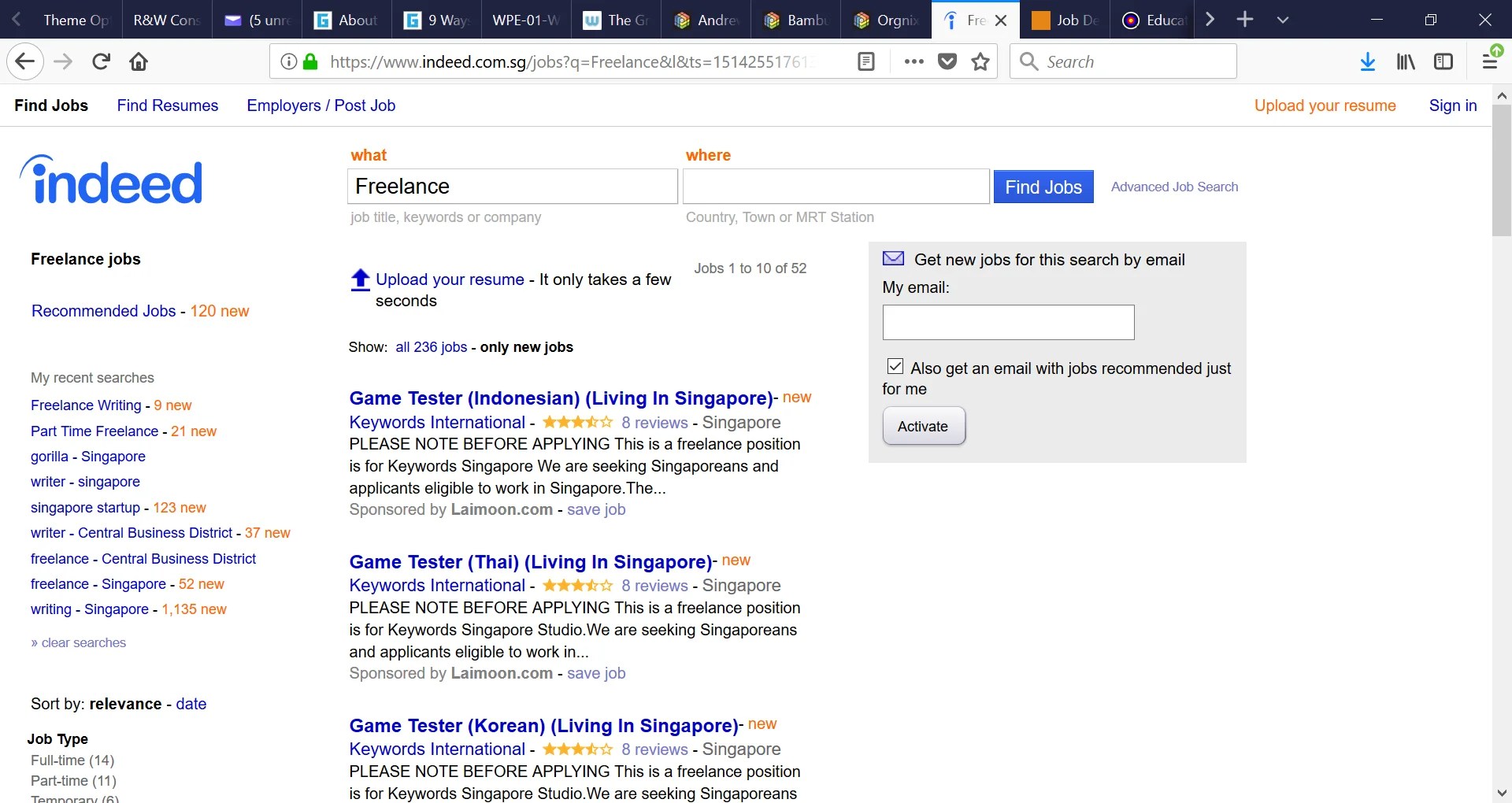Open Advanced Job Search
This screenshot has height=803, width=1512.
click(x=1174, y=187)
